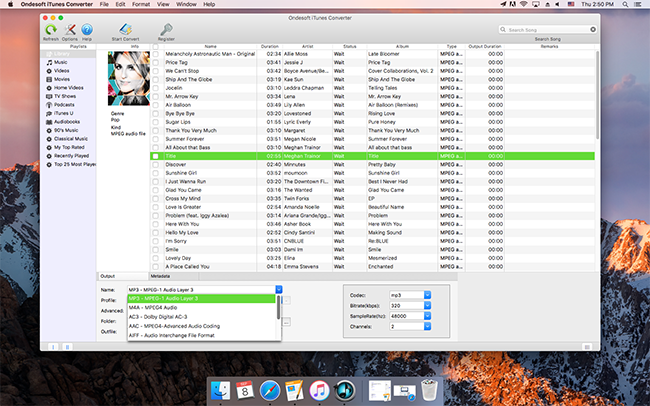Image resolution: width=650 pixels, height=406 pixels.
Task: Open Spotlight search in menu bar
Action: point(625,4)
